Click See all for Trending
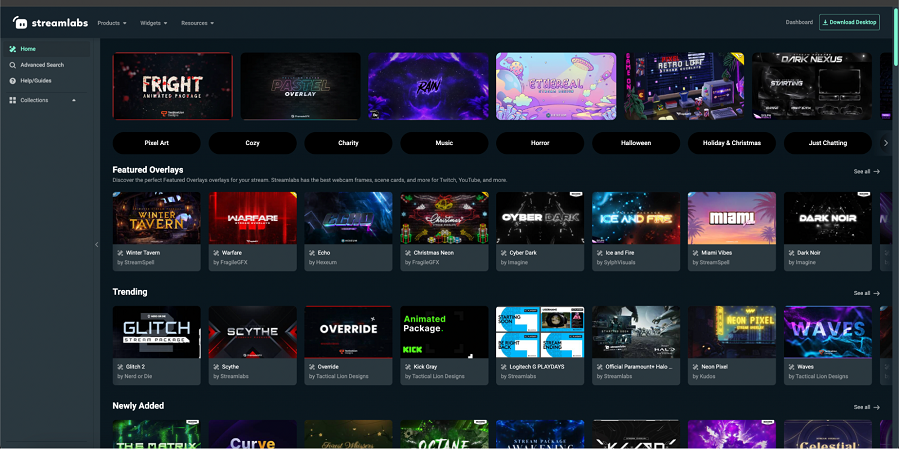899x449 pixels. point(866,293)
